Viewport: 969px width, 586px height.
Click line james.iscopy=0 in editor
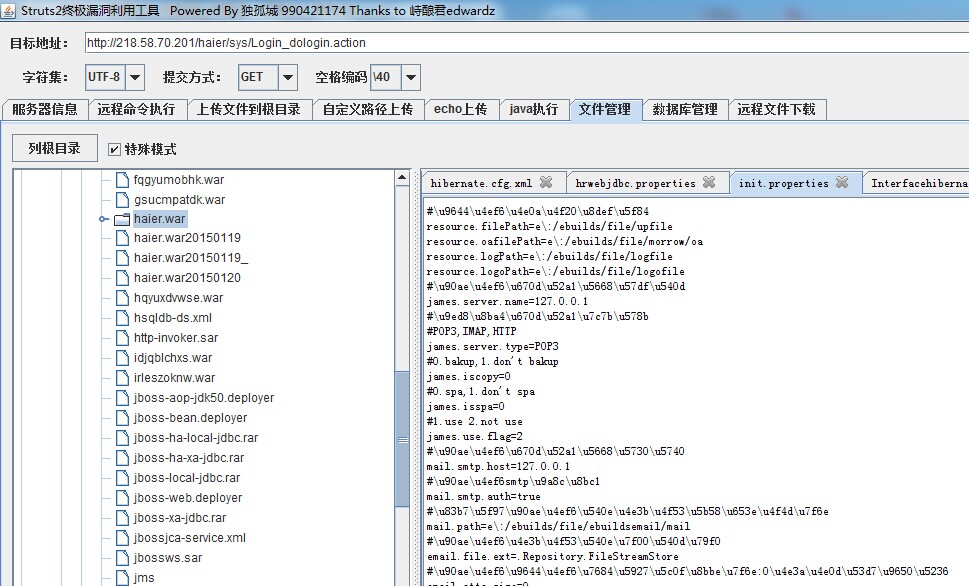click(x=468, y=376)
